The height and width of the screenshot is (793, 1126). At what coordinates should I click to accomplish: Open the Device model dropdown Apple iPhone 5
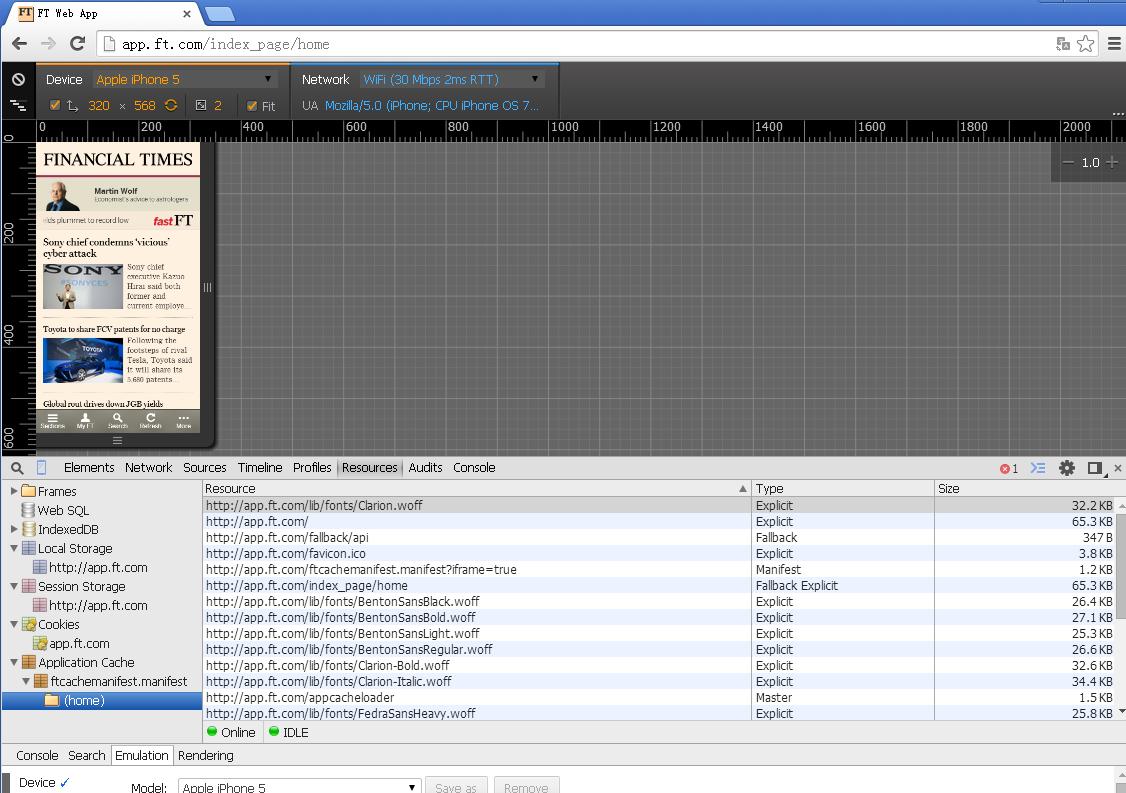coord(185,79)
